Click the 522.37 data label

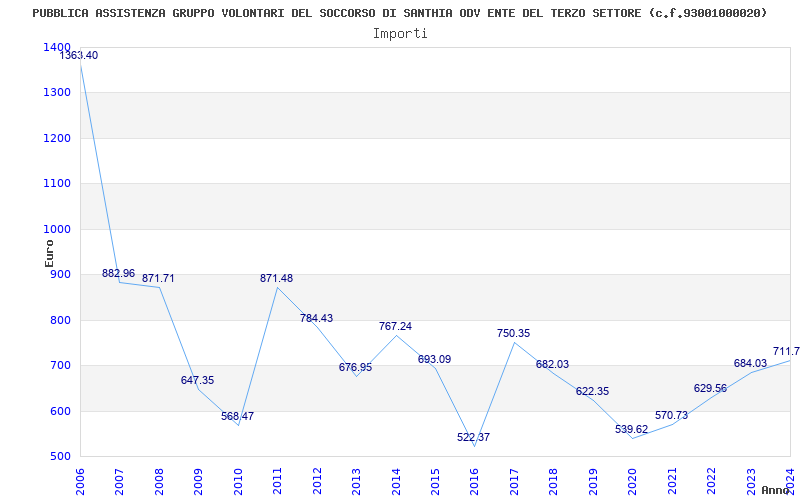pyautogui.click(x=473, y=437)
